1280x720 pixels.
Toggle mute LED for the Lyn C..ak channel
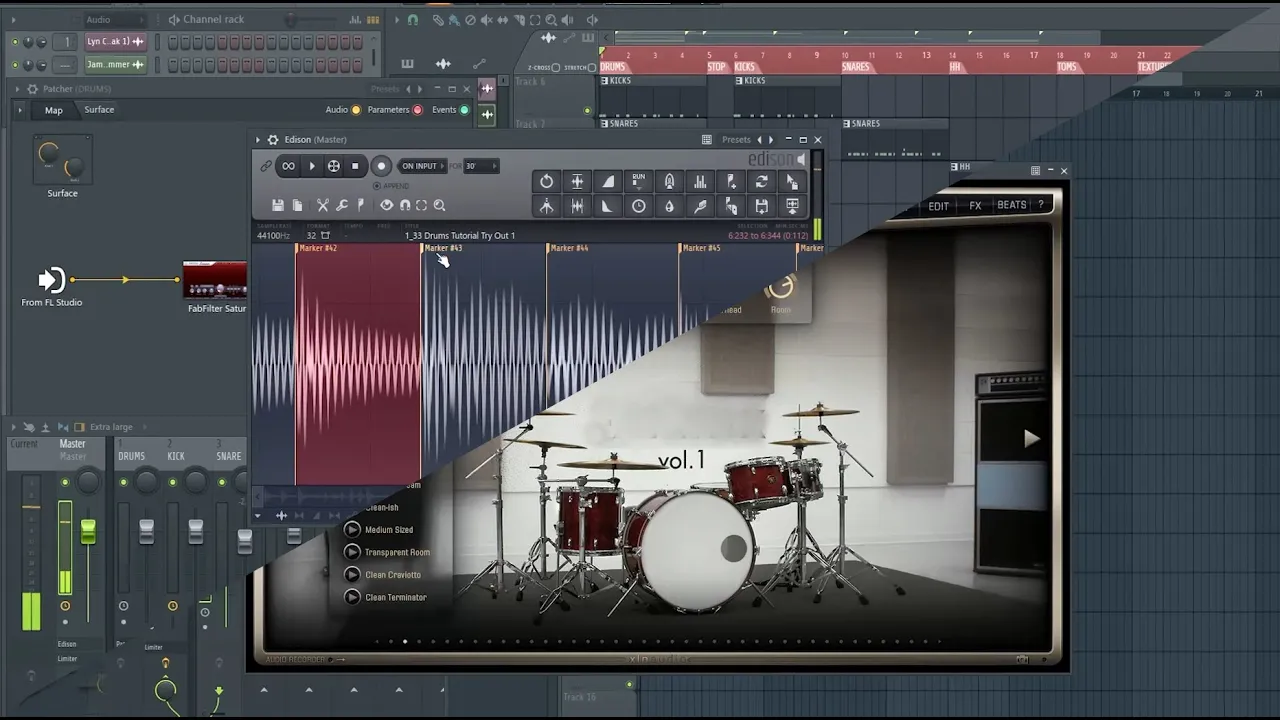[15, 42]
